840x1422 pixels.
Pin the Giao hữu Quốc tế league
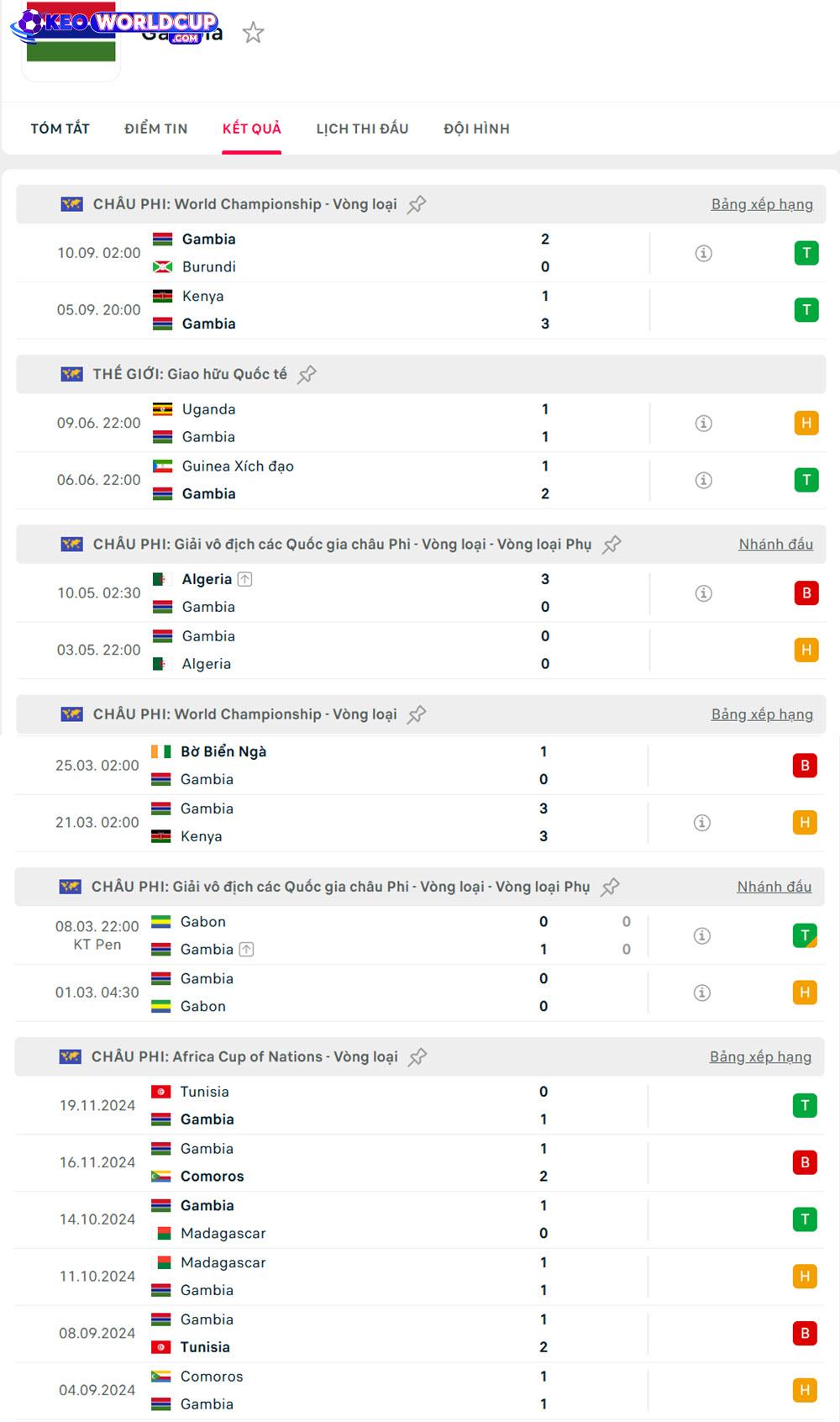pos(307,374)
